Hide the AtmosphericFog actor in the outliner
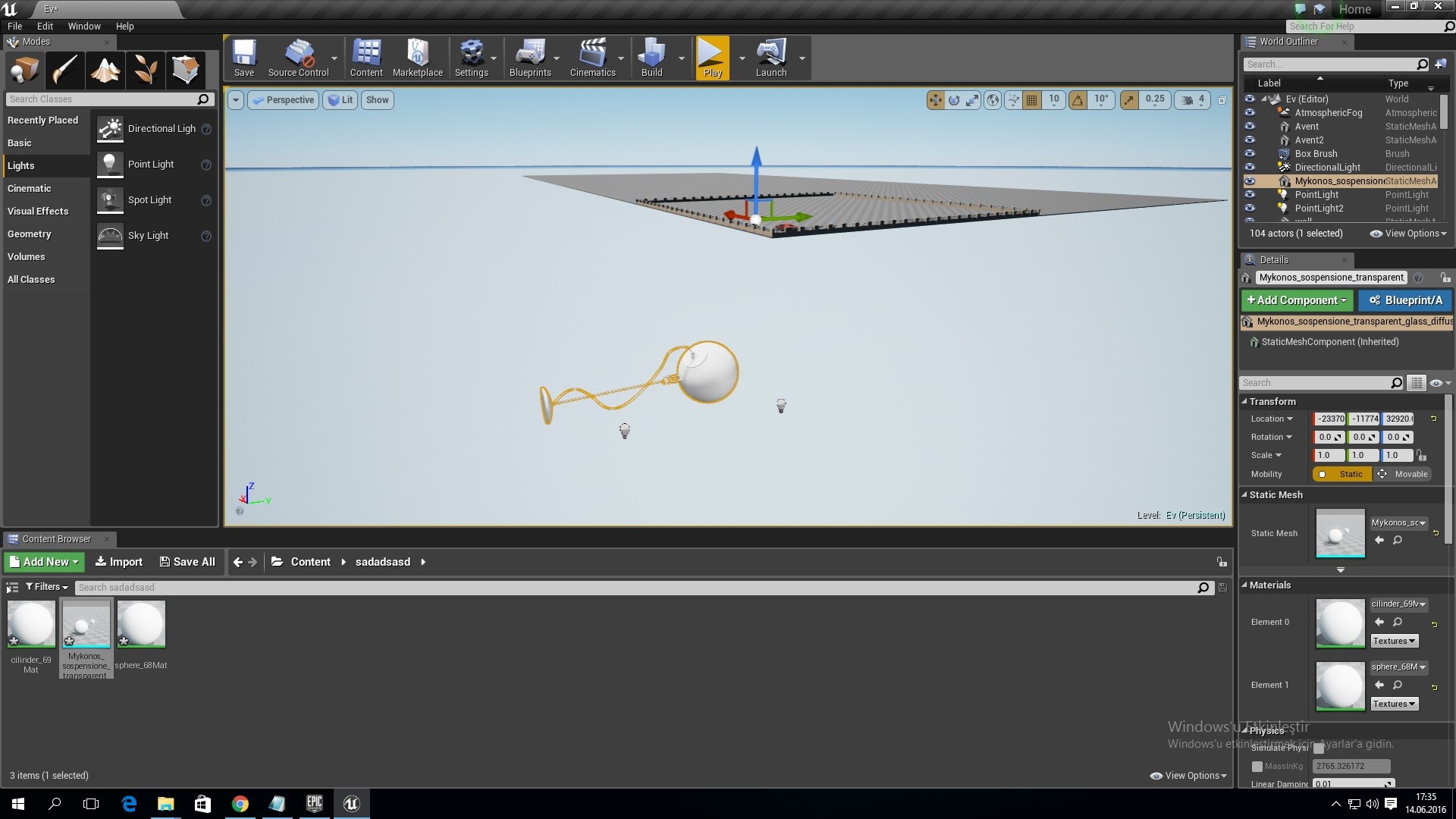This screenshot has height=819, width=1456. click(1250, 113)
